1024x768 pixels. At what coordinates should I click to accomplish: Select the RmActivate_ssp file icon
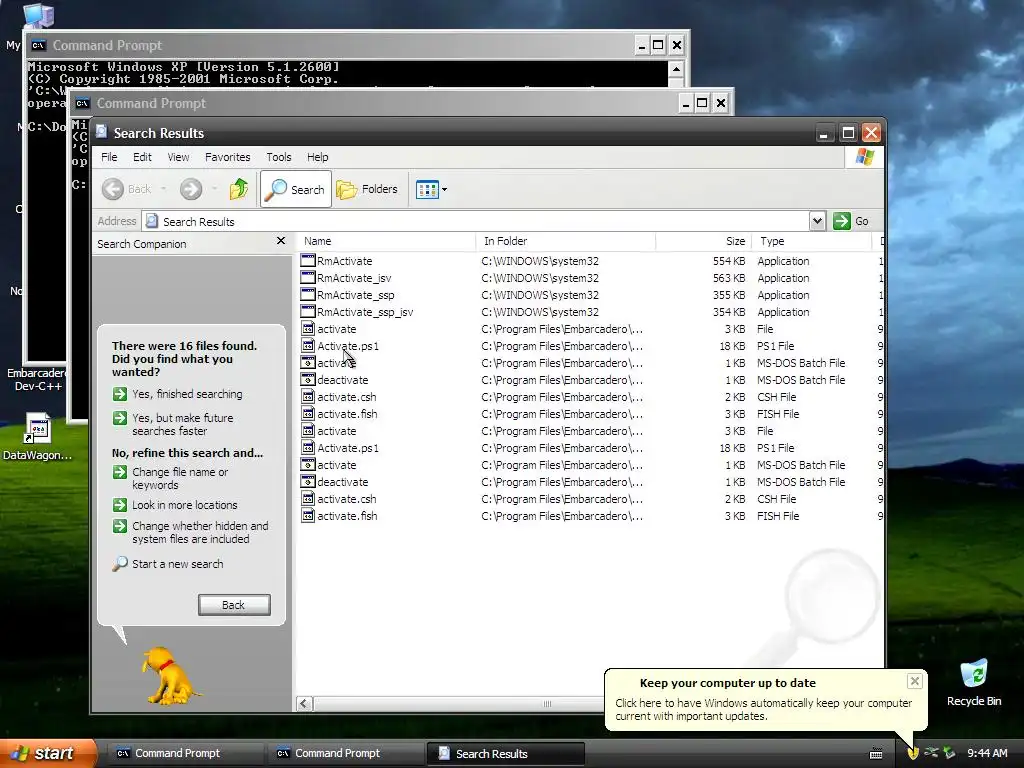point(308,294)
